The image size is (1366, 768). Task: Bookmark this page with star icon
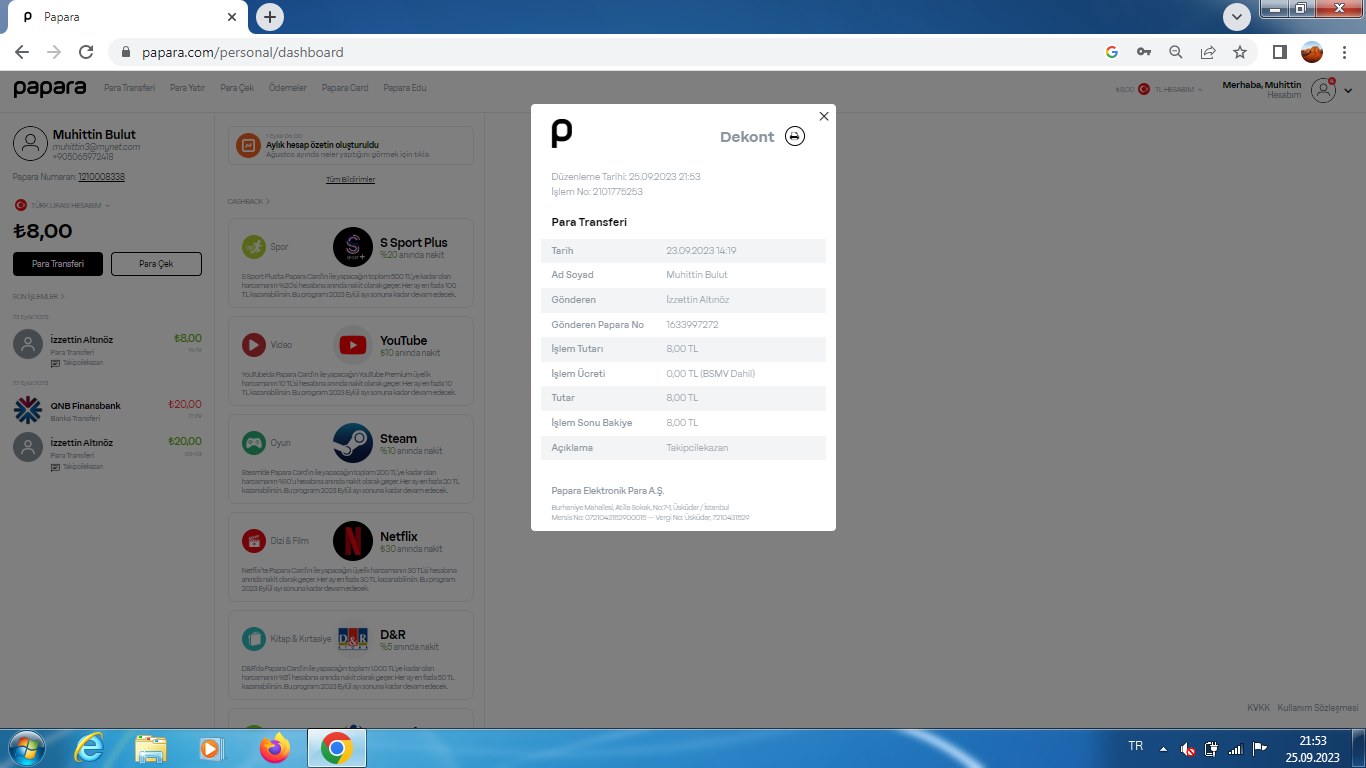(1240, 52)
